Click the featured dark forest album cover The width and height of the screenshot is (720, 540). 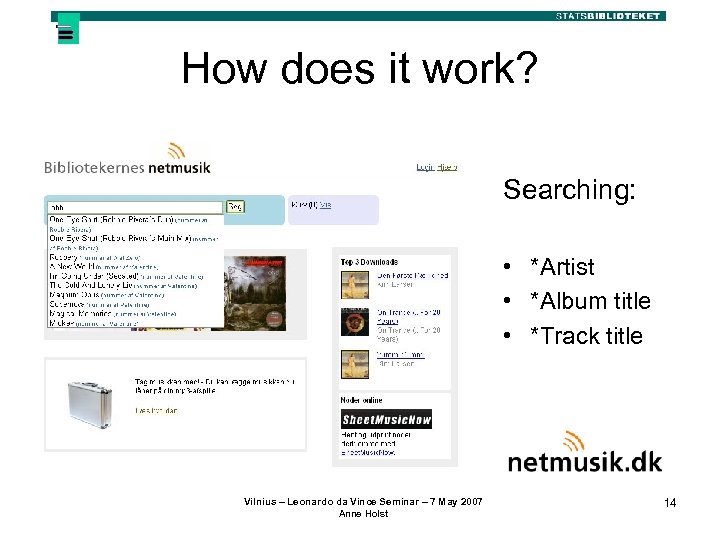tap(255, 293)
